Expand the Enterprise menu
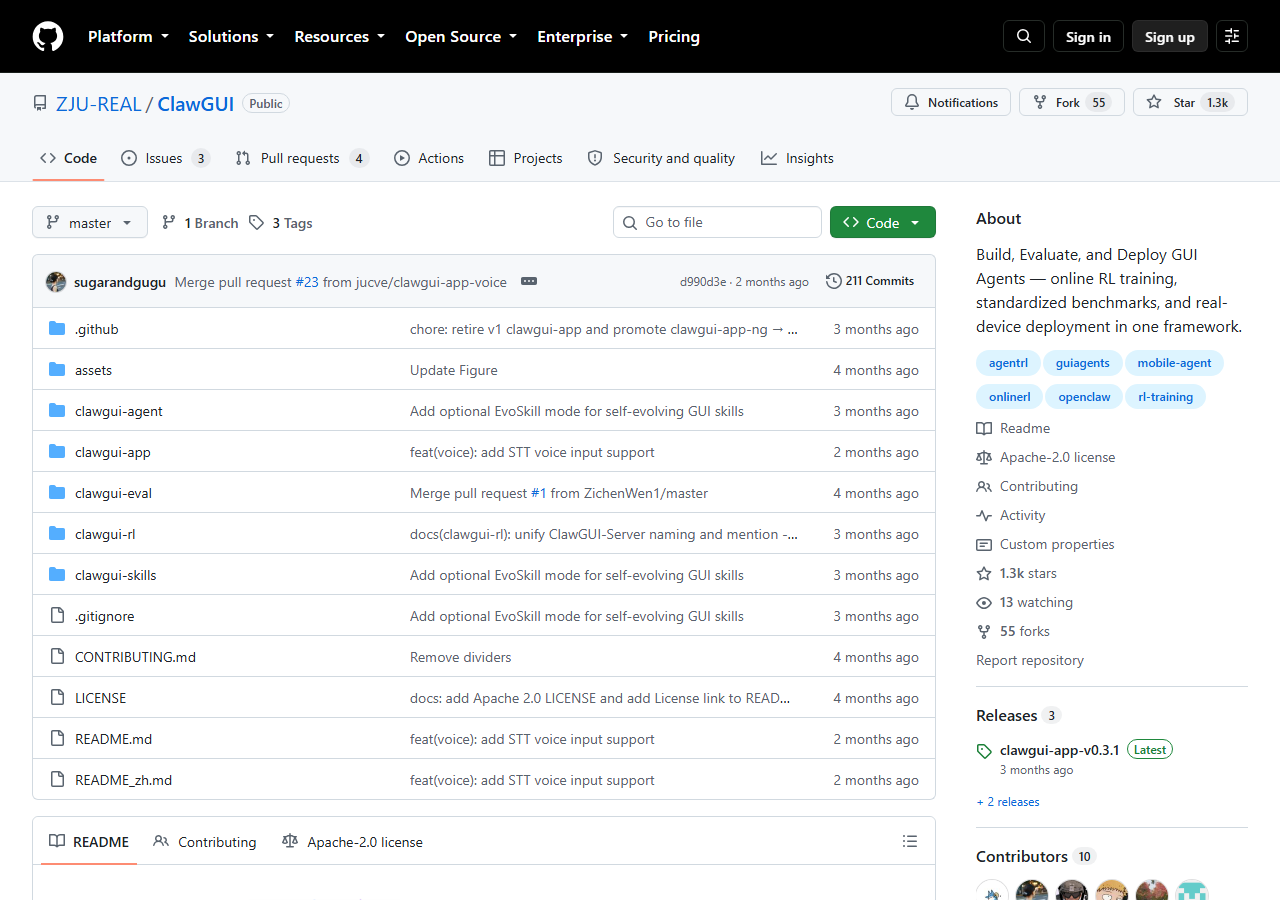 pos(582,36)
